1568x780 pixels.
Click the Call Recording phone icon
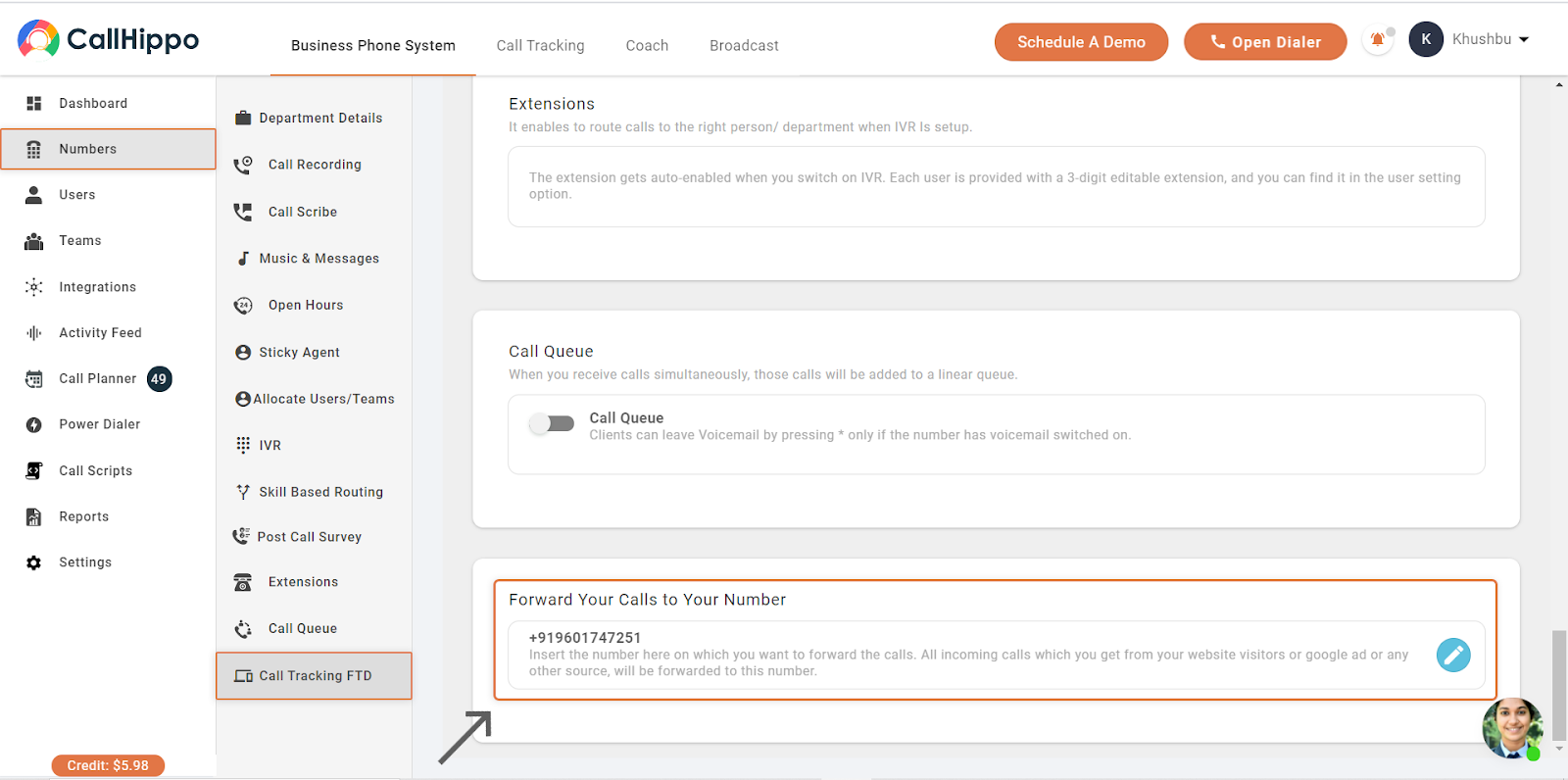243,165
